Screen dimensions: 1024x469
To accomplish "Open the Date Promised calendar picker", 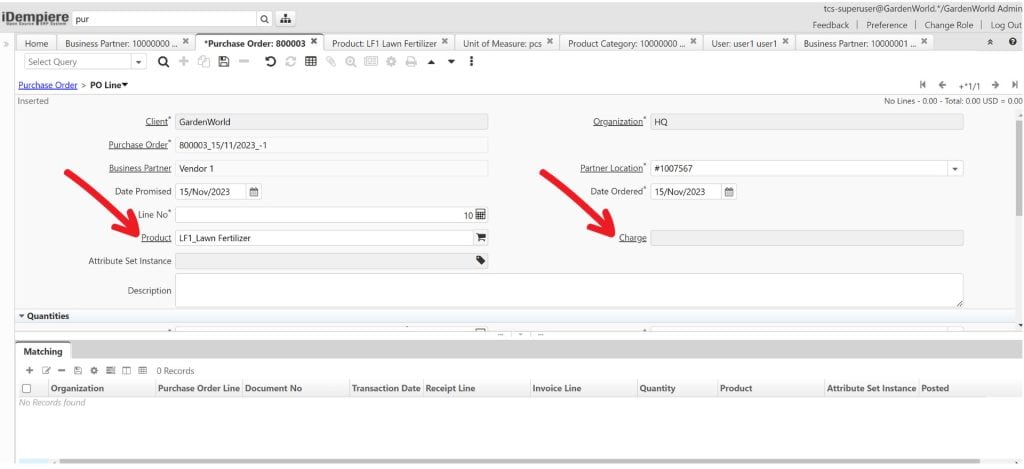I will pyautogui.click(x=254, y=192).
